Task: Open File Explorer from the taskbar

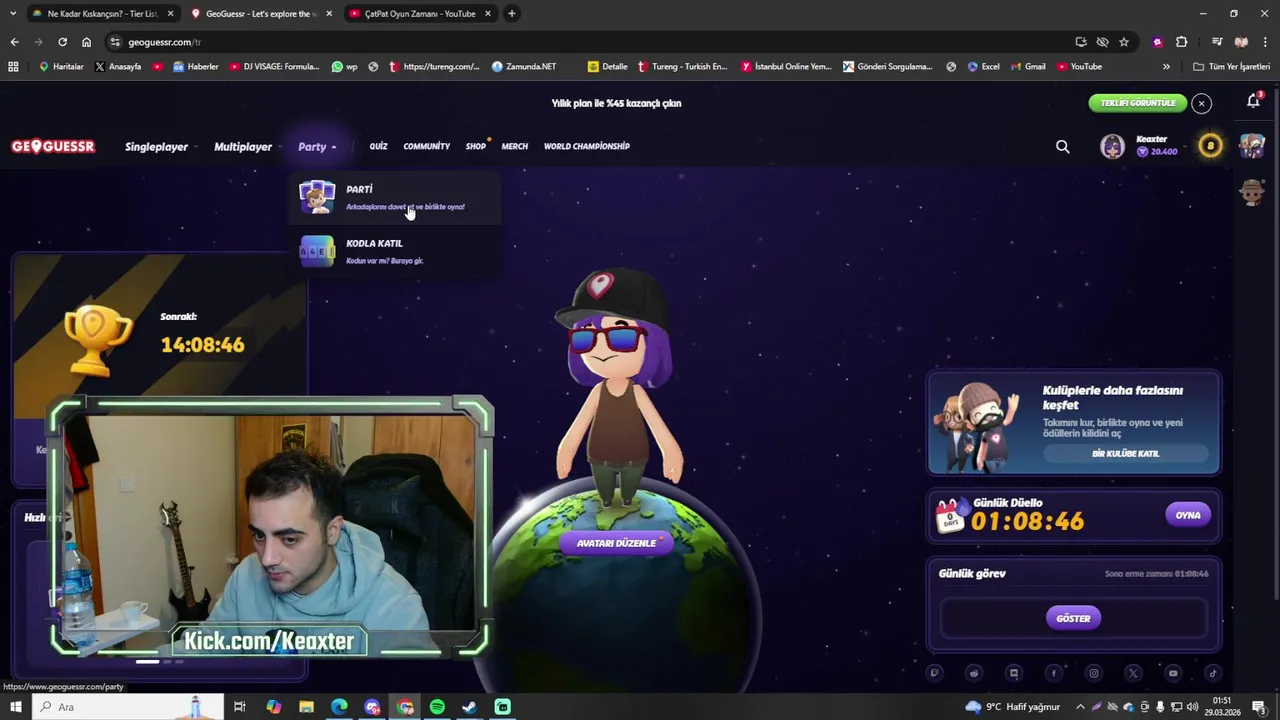Action: pos(306,707)
